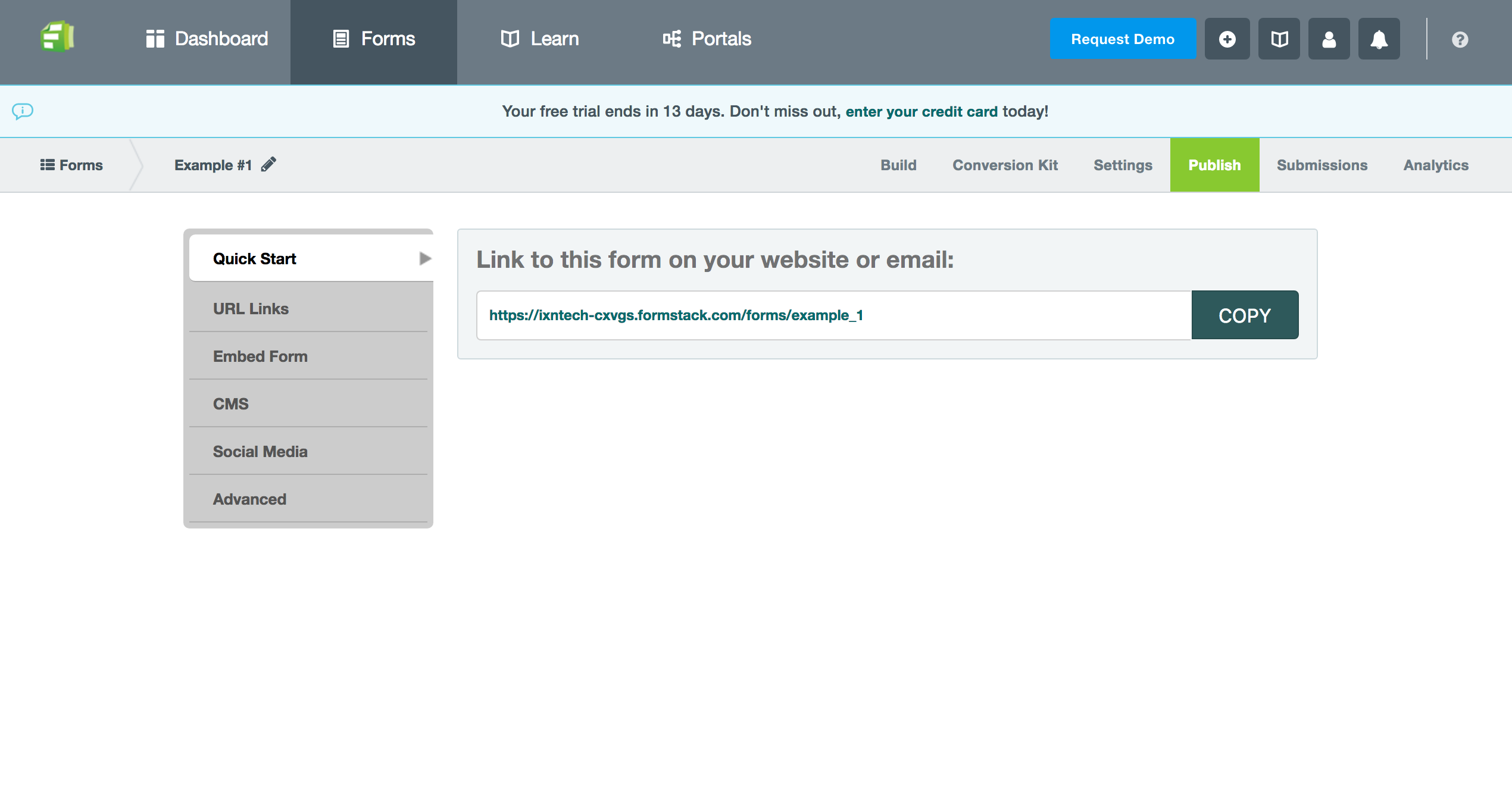
Task: Click the help question mark icon
Action: tap(1460, 40)
